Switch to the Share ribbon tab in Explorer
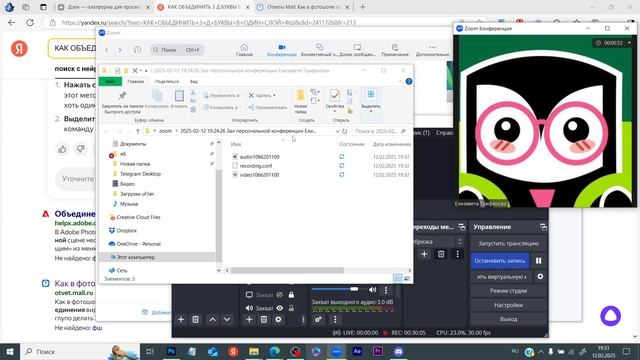The width and height of the screenshot is (640, 360). (167, 81)
